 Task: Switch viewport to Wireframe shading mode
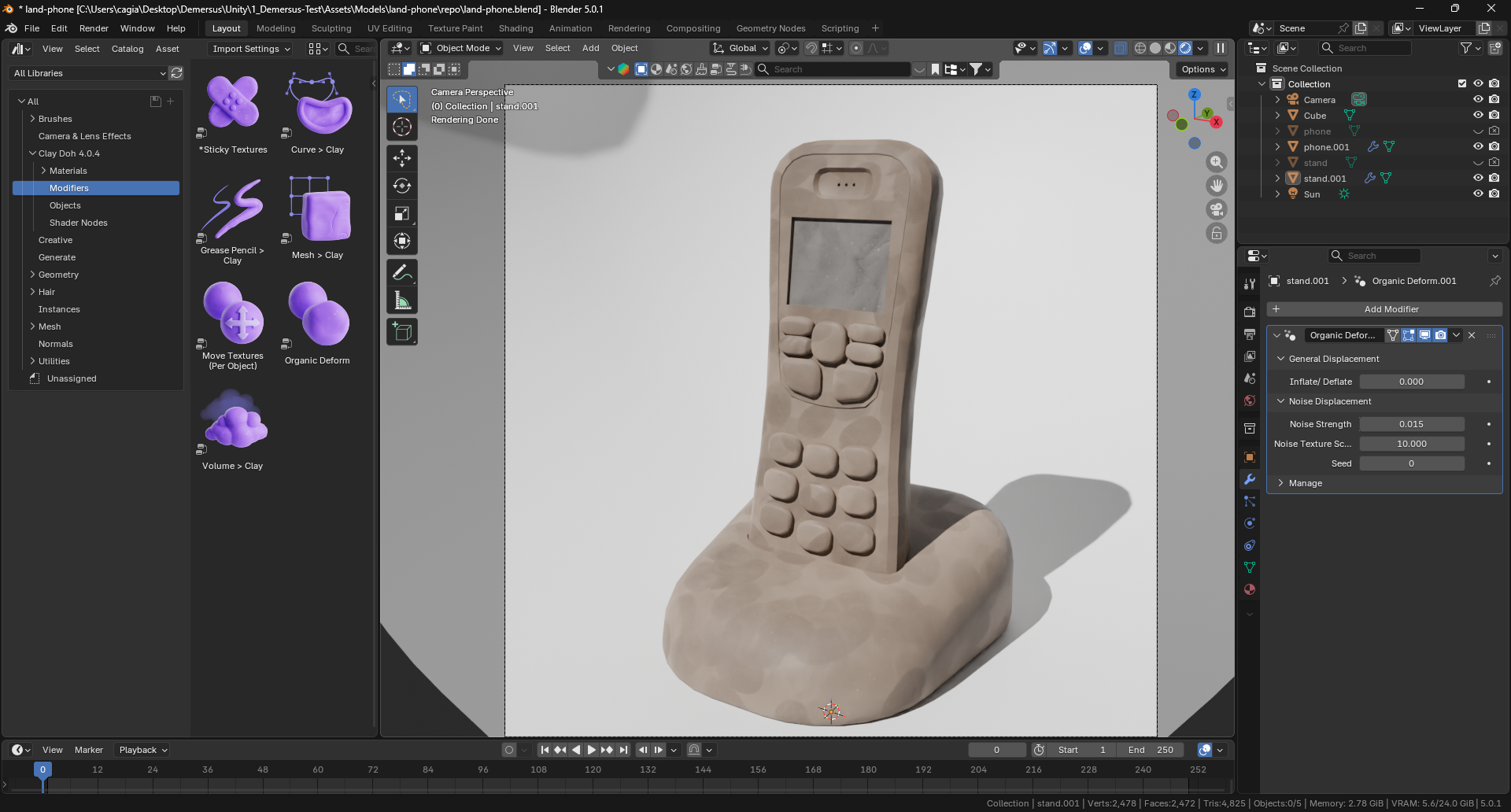click(x=1140, y=47)
